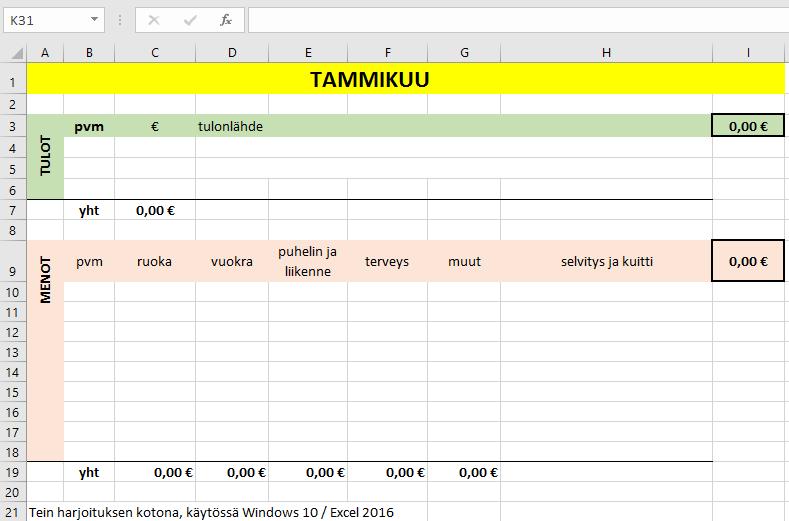789x521 pixels.
Task: Select column E header
Action: 308,52
